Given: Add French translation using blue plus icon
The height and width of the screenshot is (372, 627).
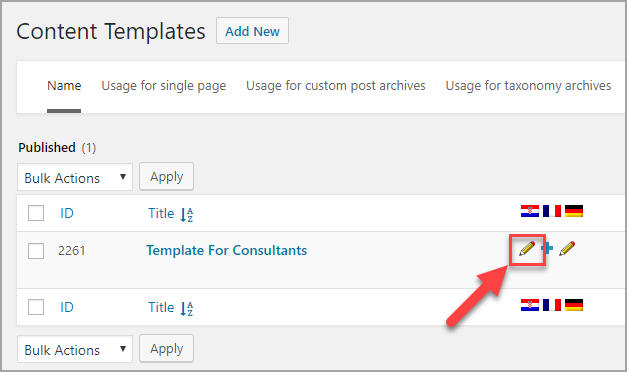Looking at the screenshot, I should point(547,248).
